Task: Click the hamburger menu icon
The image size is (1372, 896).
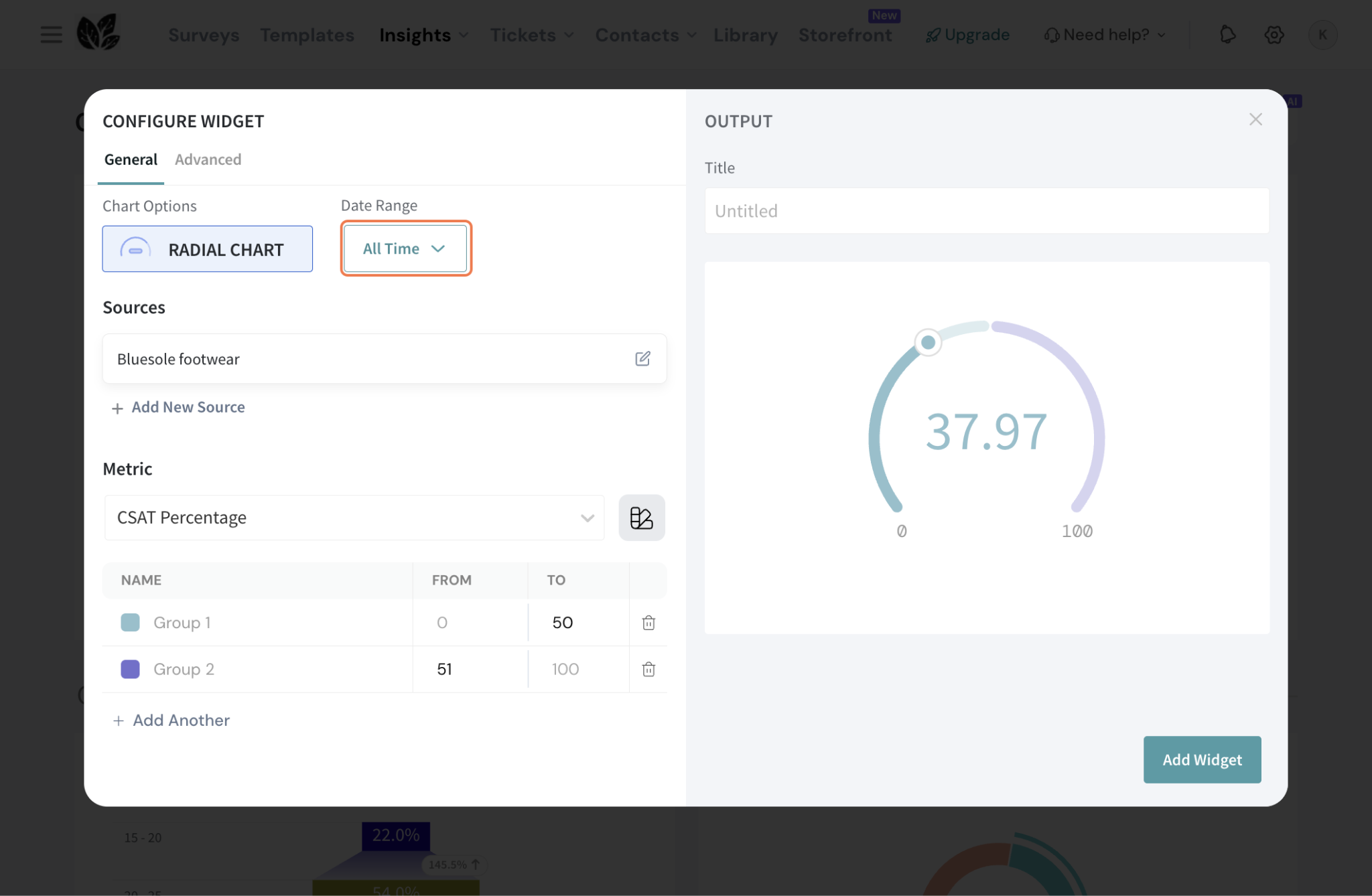Action: coord(51,35)
